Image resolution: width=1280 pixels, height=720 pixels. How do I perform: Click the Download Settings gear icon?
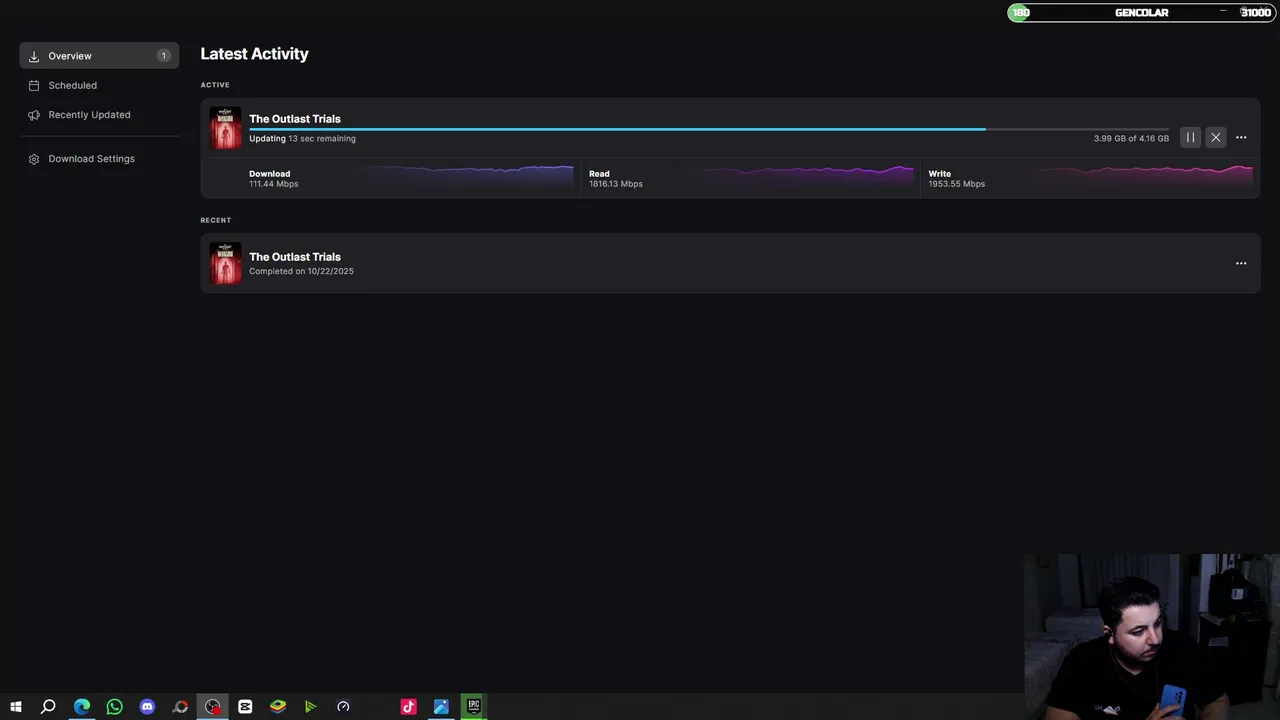(x=34, y=159)
